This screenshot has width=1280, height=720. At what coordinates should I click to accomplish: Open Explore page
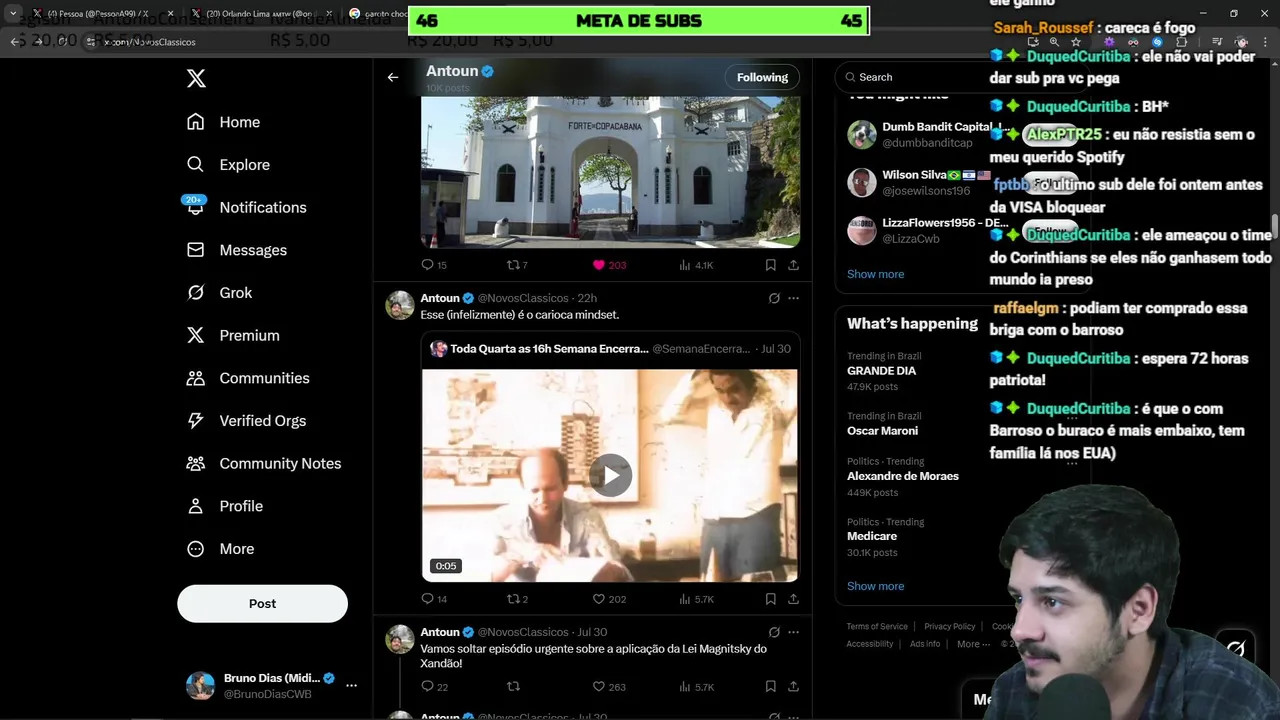pos(229,165)
